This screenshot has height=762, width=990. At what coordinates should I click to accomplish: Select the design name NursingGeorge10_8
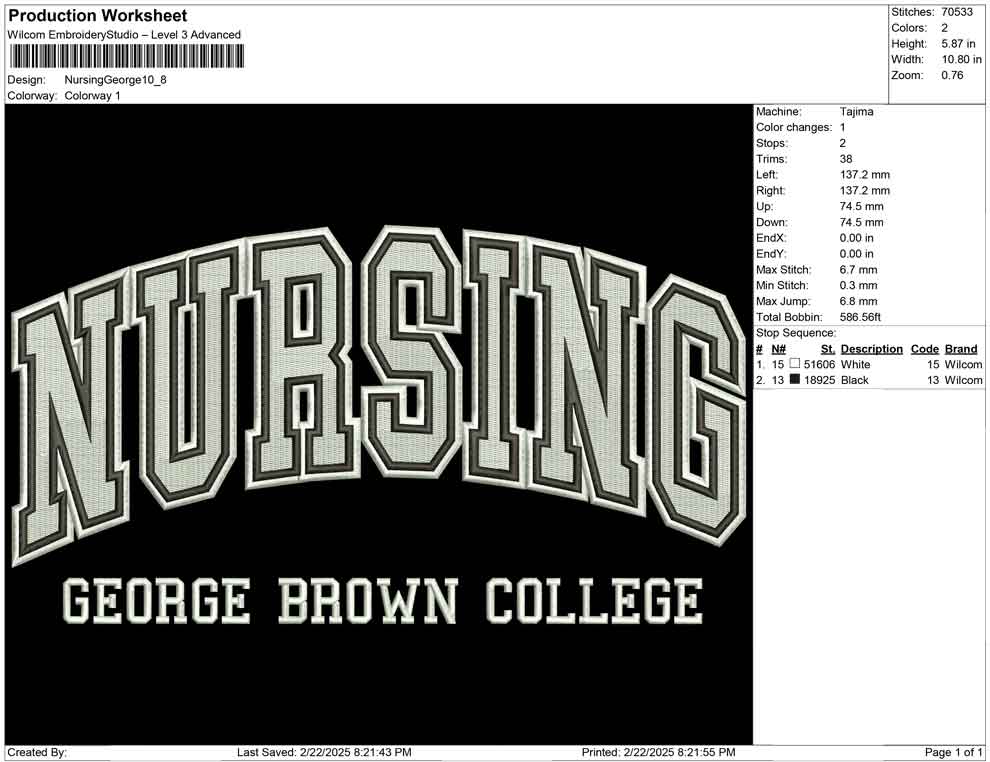pyautogui.click(x=116, y=80)
